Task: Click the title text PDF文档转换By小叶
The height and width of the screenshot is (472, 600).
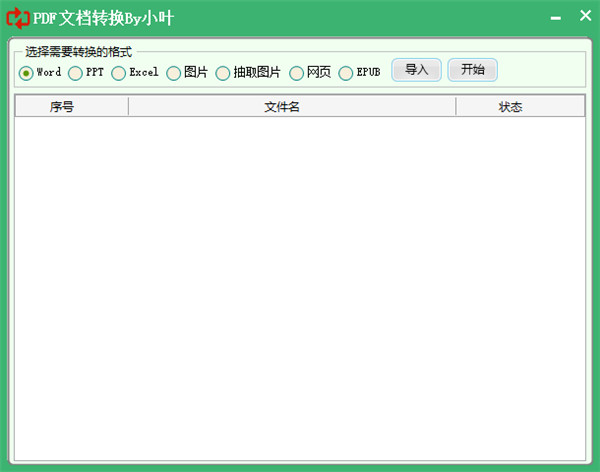Action: 103,18
